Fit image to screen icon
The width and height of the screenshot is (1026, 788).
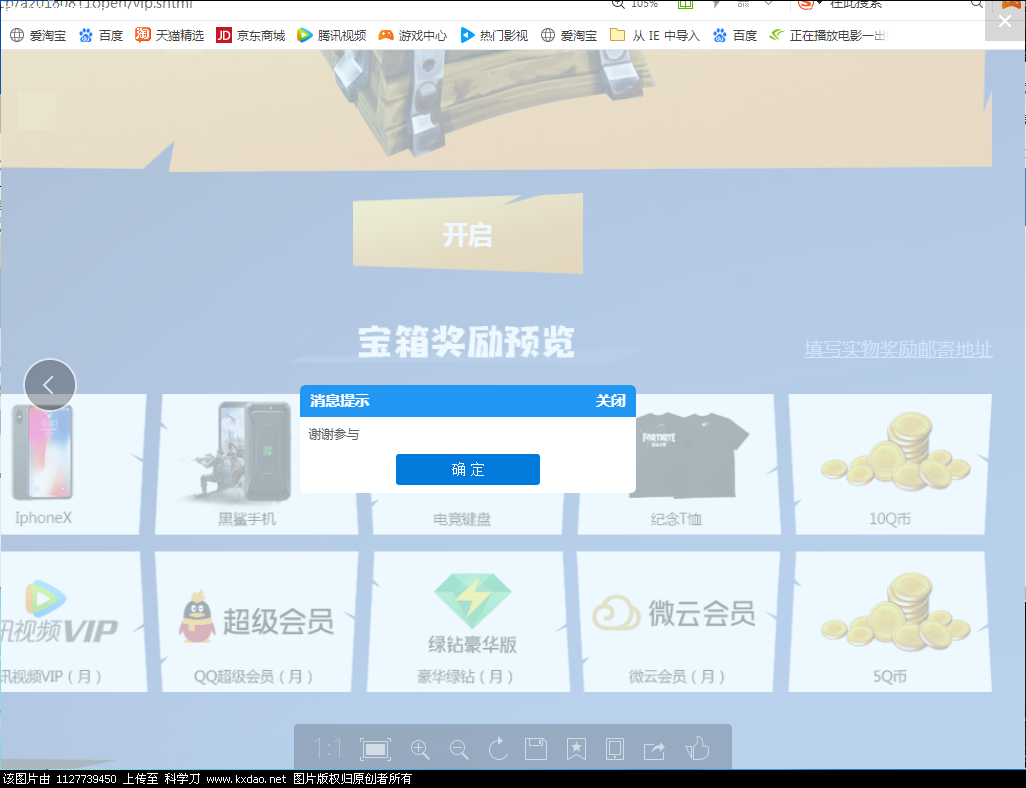click(376, 749)
